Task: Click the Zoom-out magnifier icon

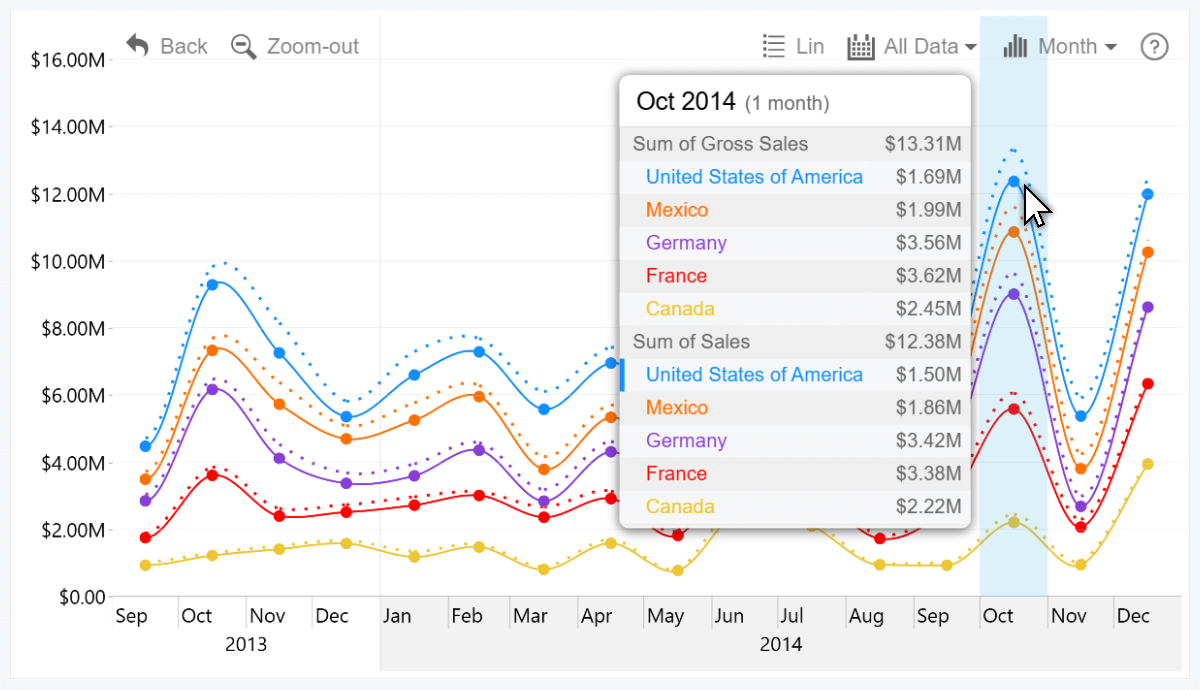Action: pos(242,46)
